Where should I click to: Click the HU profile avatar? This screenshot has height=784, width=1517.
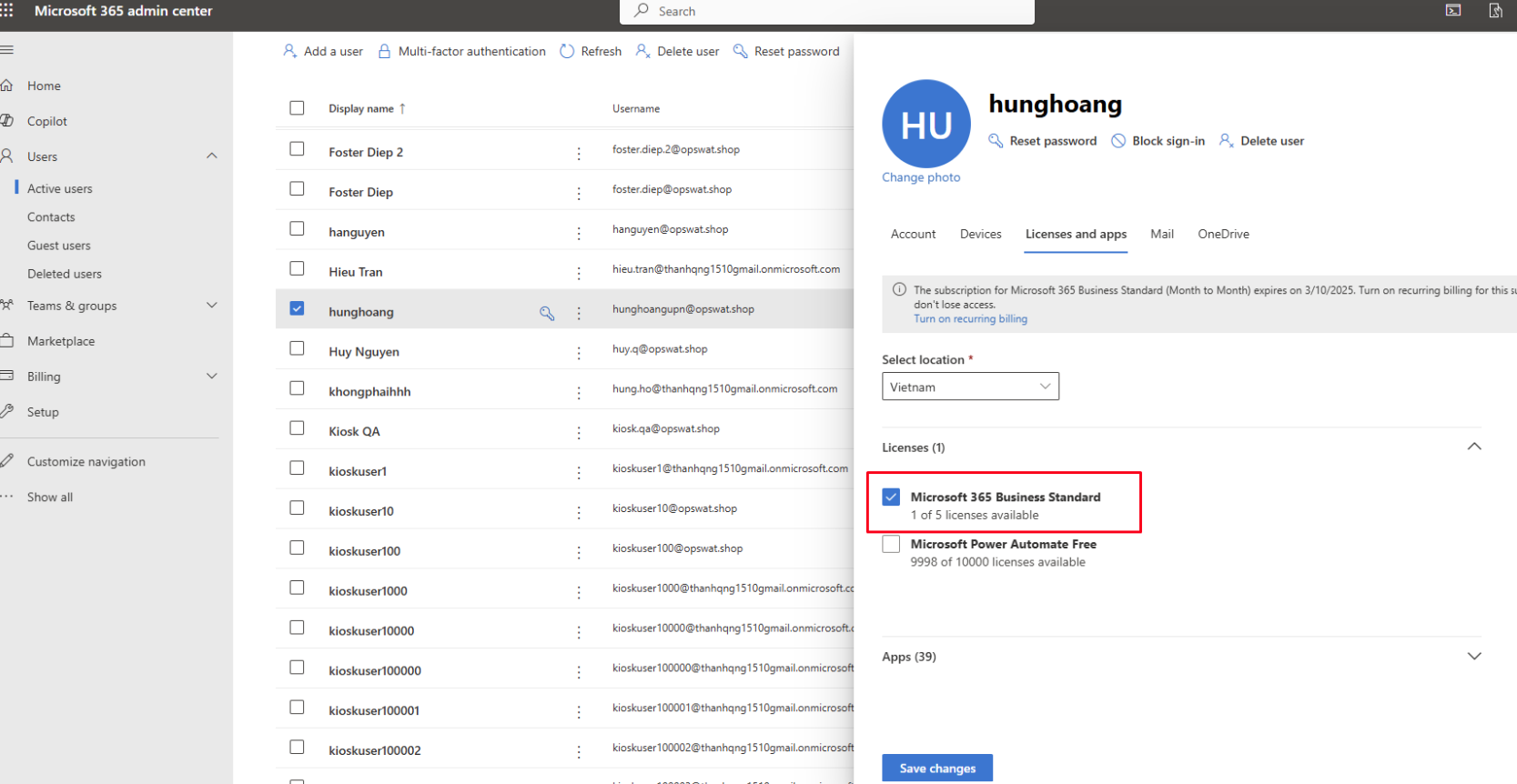point(926,124)
